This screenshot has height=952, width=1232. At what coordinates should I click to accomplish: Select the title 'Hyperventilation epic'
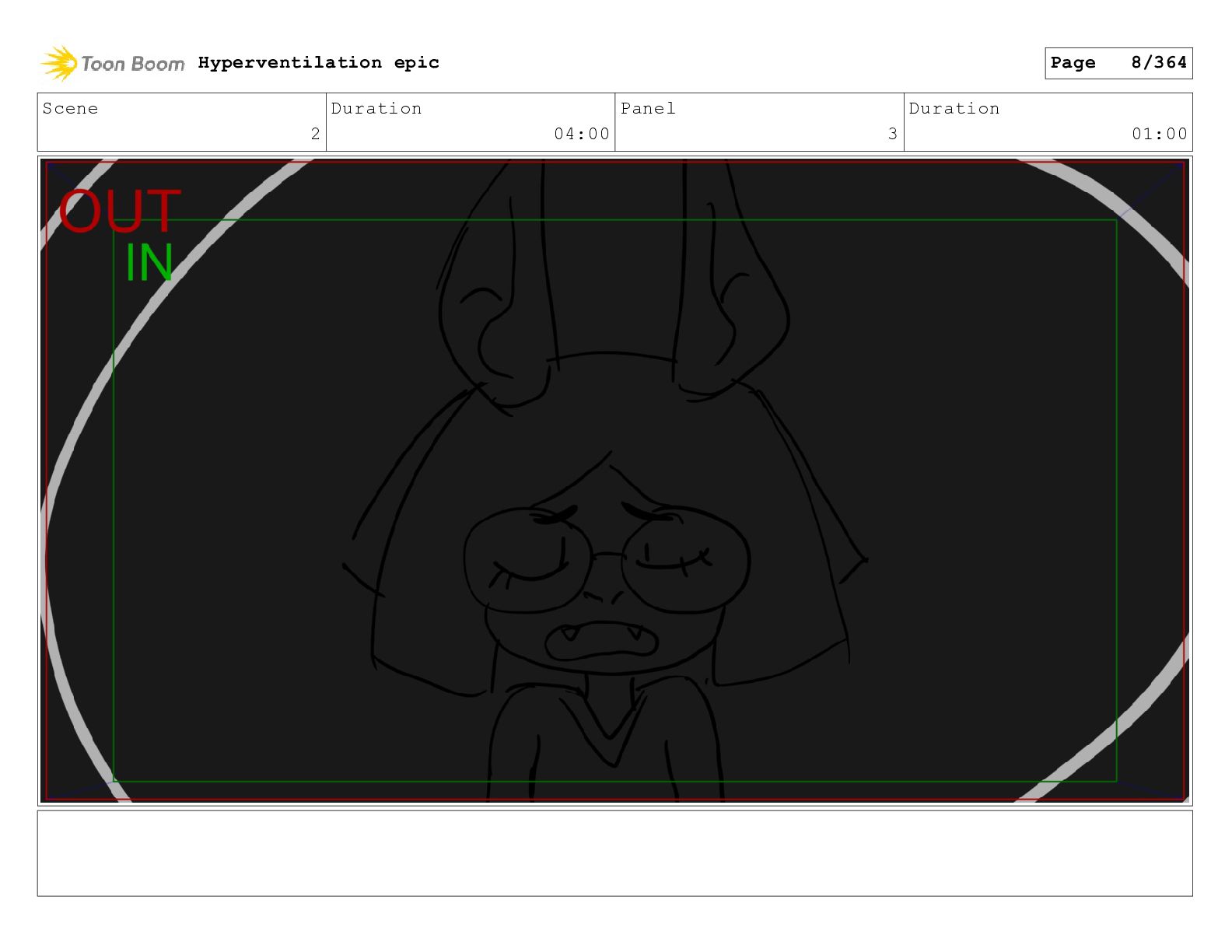[x=318, y=62]
